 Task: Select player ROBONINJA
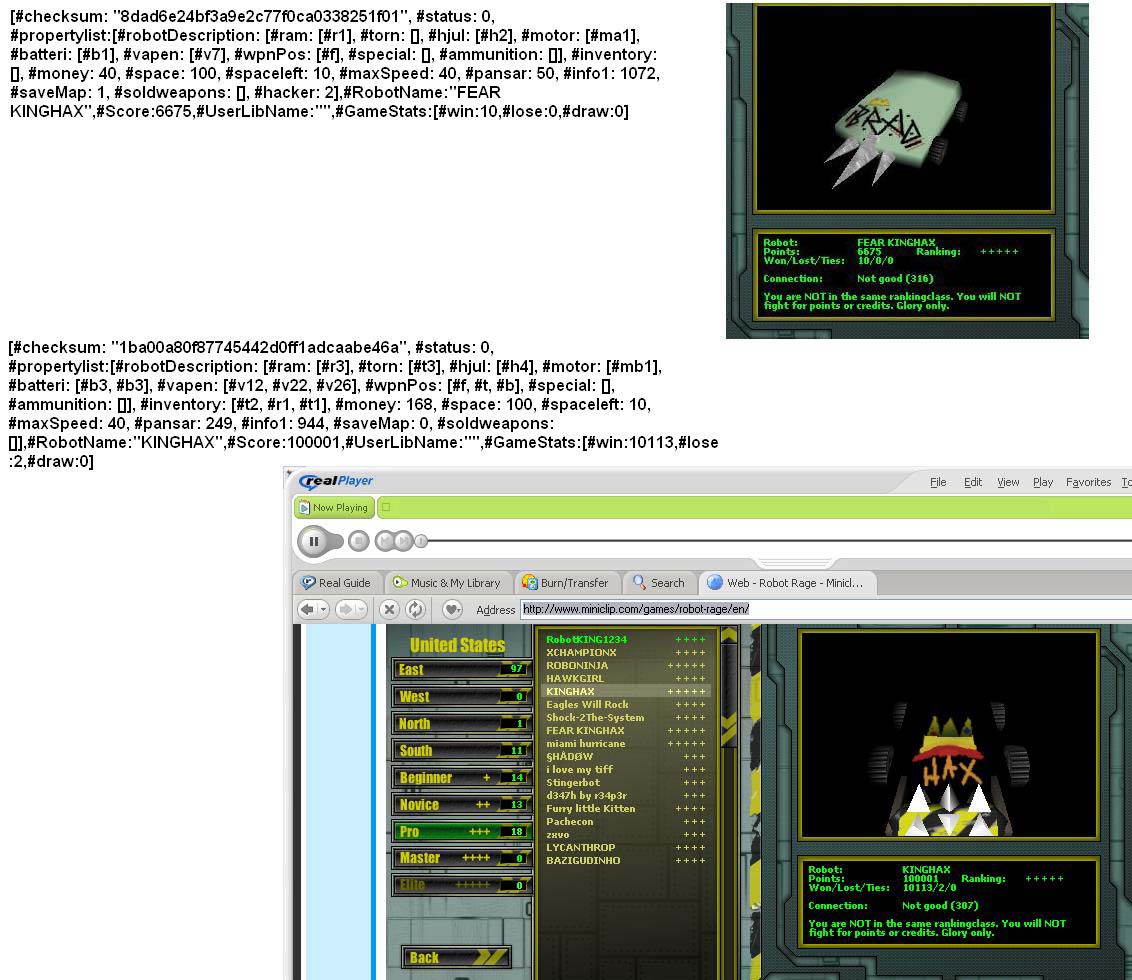coord(625,665)
